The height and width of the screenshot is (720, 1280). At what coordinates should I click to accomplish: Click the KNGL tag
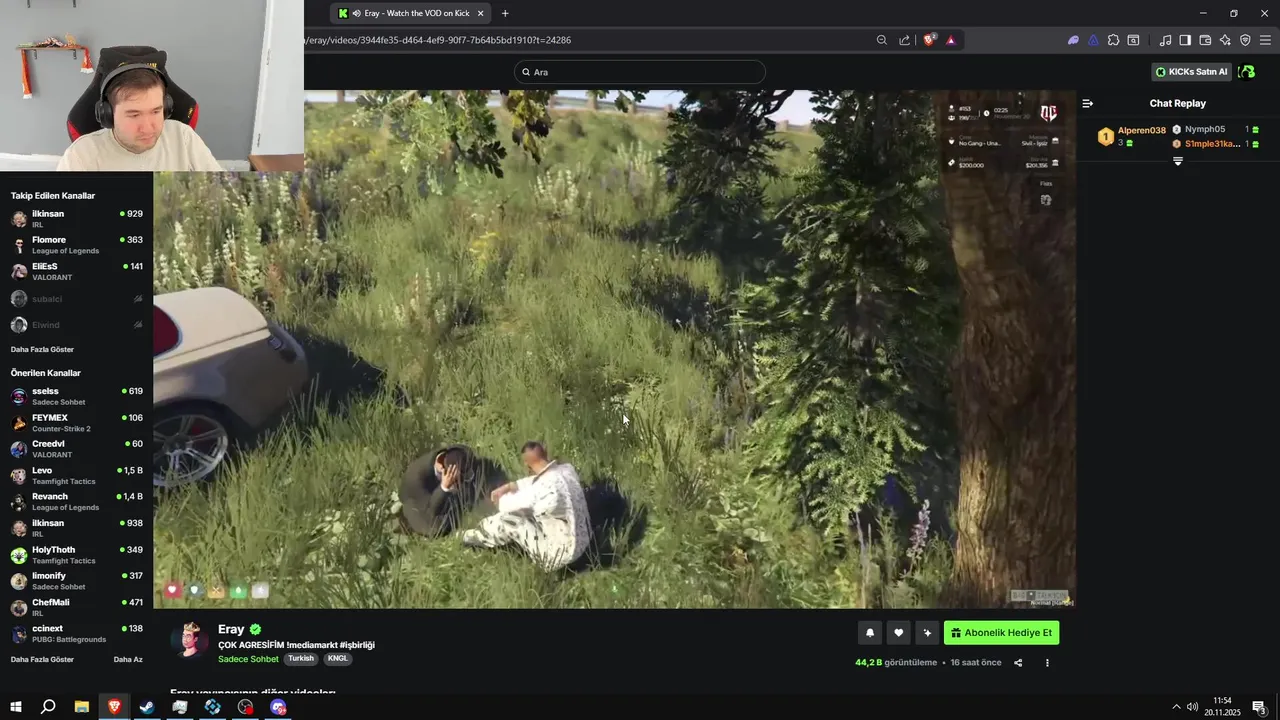click(x=338, y=659)
